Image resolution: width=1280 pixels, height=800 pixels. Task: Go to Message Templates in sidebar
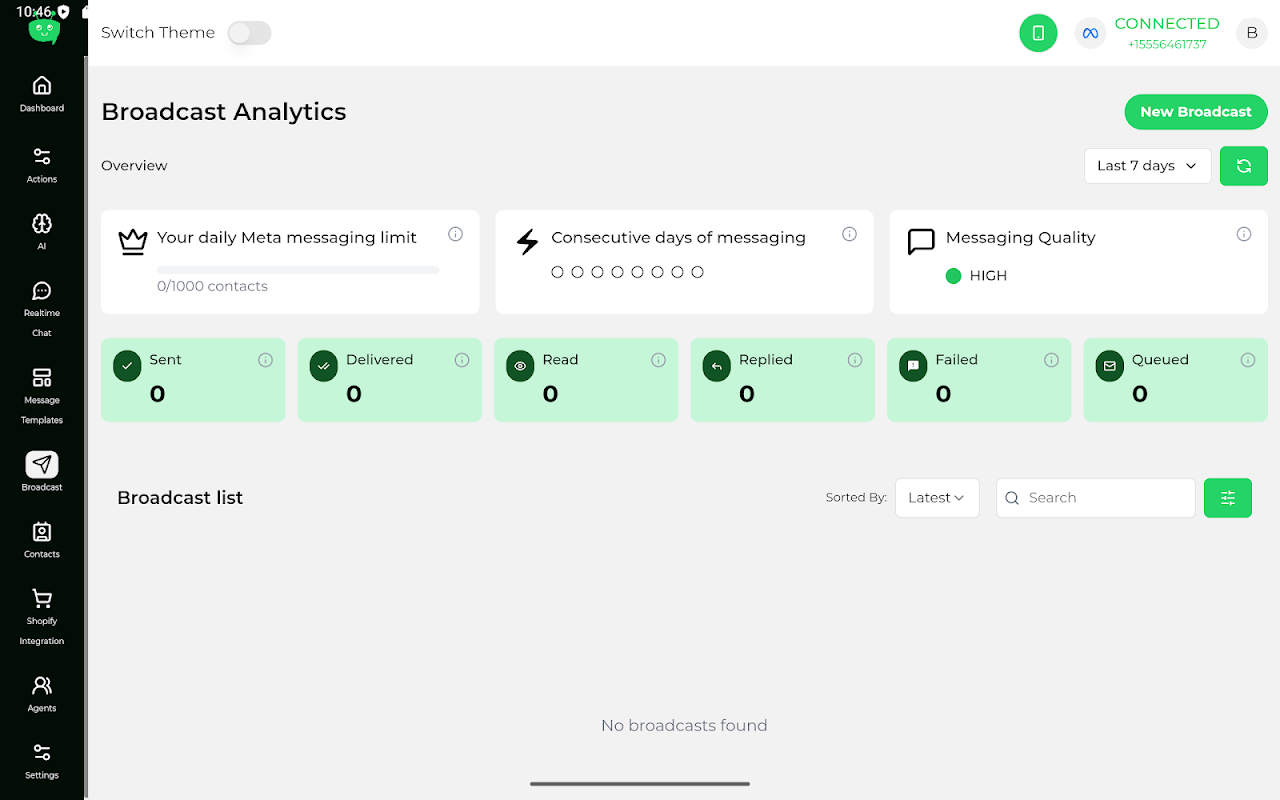(41, 396)
